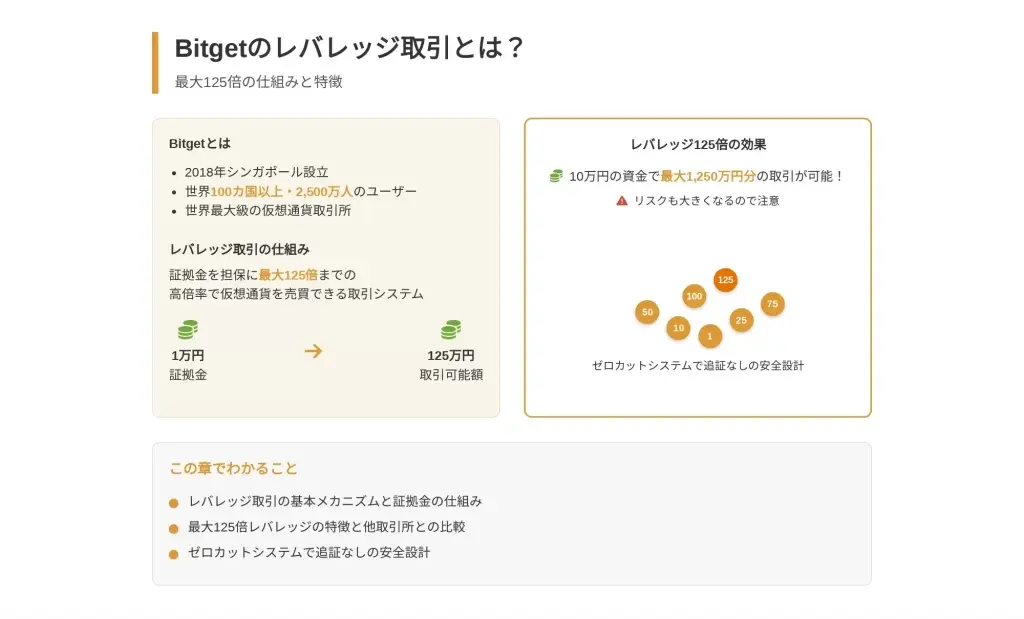Image resolution: width=1024 pixels, height=619 pixels.
Task: Select the 125 leverage coin
Action: pos(725,280)
